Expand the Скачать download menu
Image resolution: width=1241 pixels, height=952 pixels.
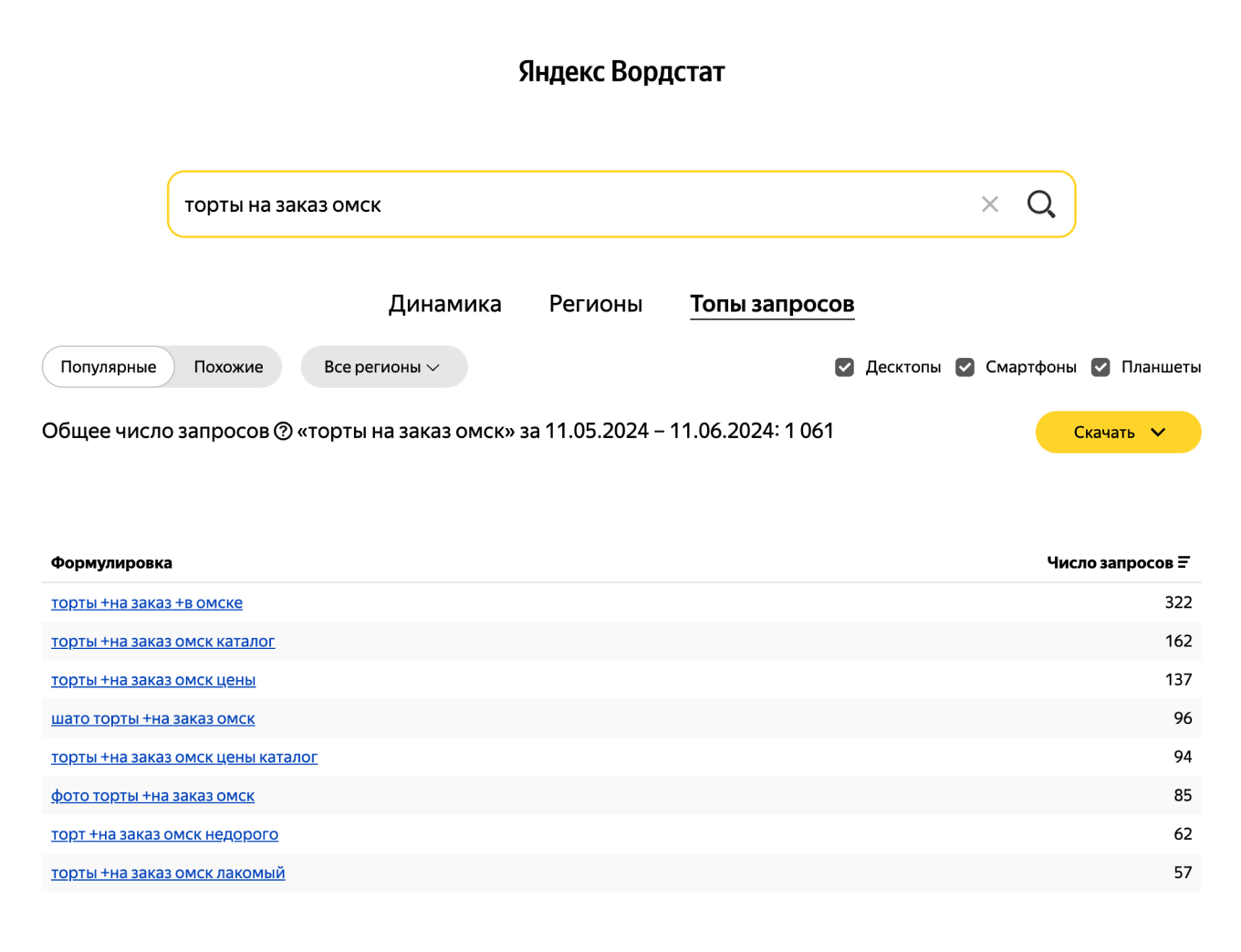click(1118, 433)
